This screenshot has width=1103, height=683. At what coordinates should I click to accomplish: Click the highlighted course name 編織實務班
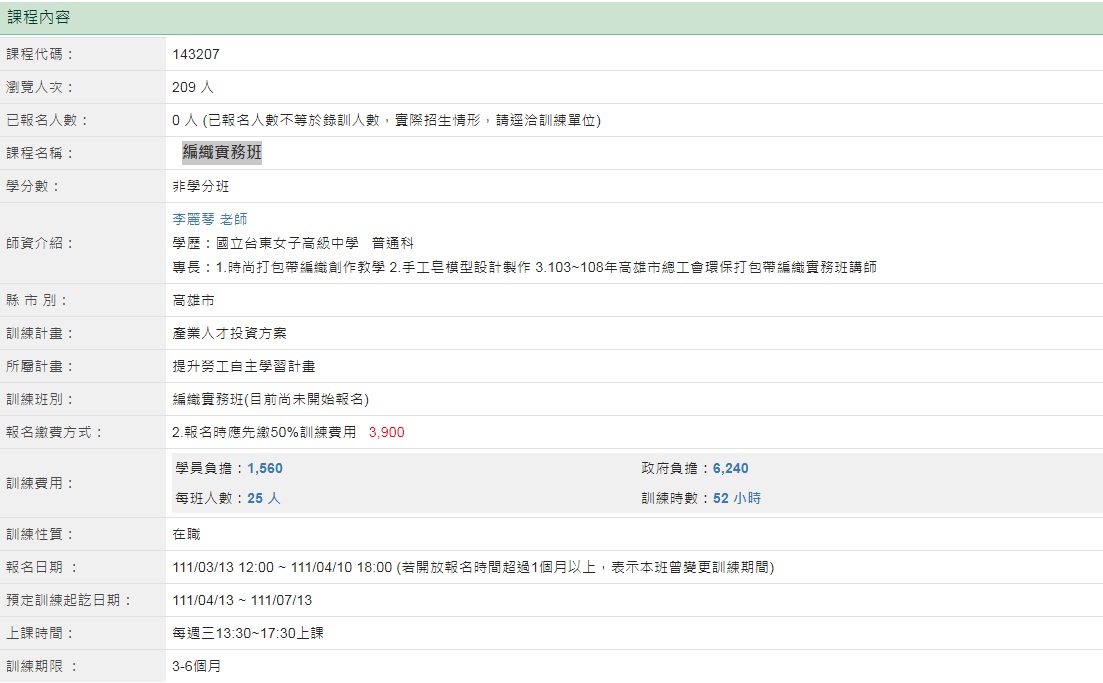pyautogui.click(x=221, y=153)
